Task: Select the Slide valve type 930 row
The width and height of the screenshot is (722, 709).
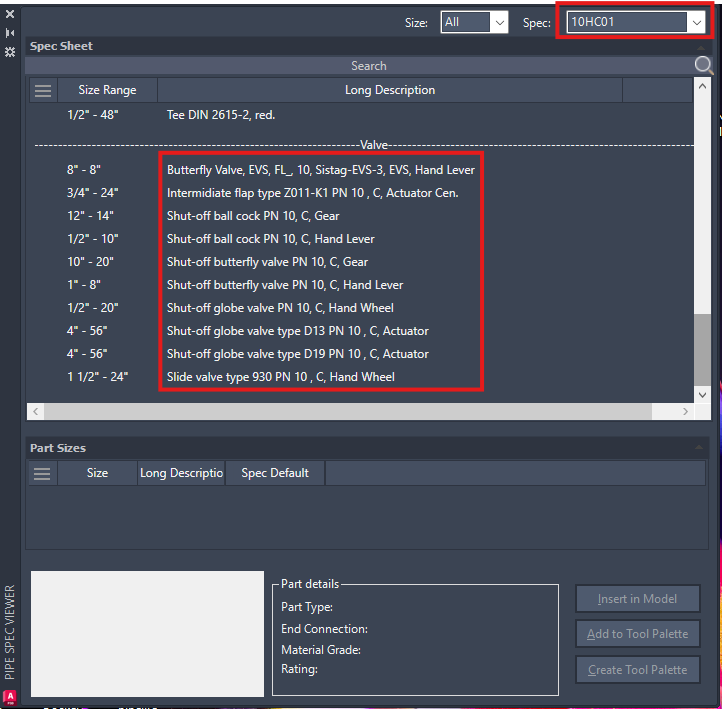Action: click(280, 377)
